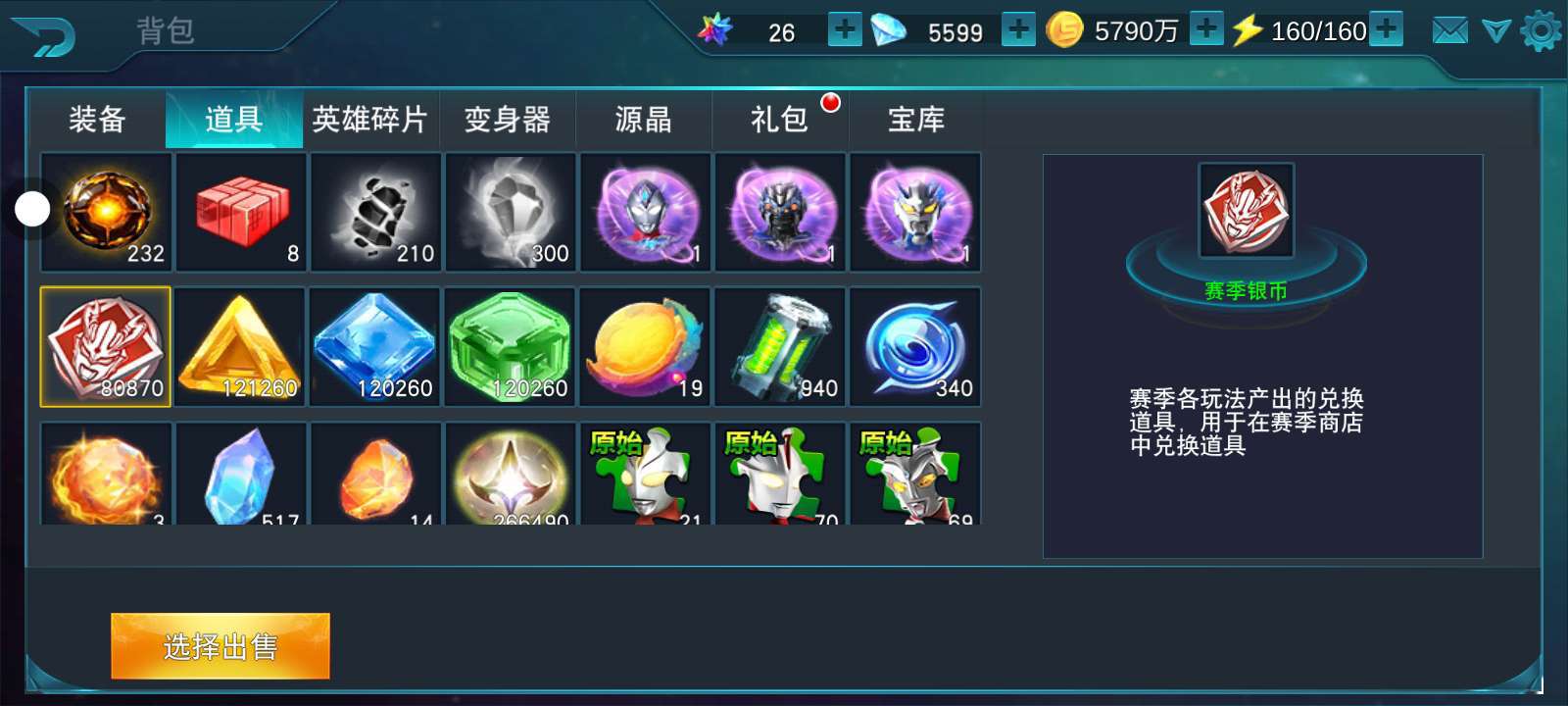This screenshot has height=706, width=1568.
Task: Switch to the 英雄碎片 tab
Action: [370, 120]
